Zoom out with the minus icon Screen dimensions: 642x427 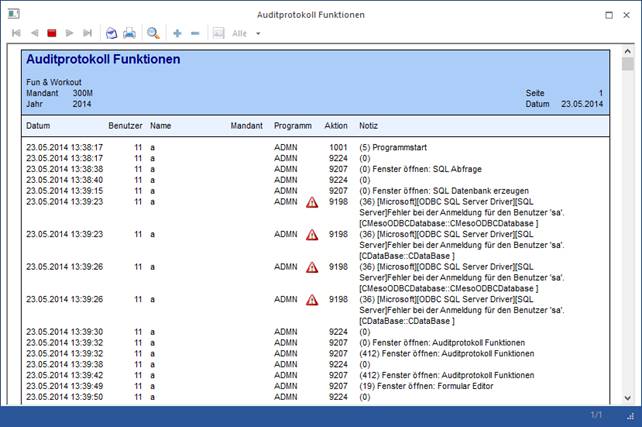click(194, 33)
